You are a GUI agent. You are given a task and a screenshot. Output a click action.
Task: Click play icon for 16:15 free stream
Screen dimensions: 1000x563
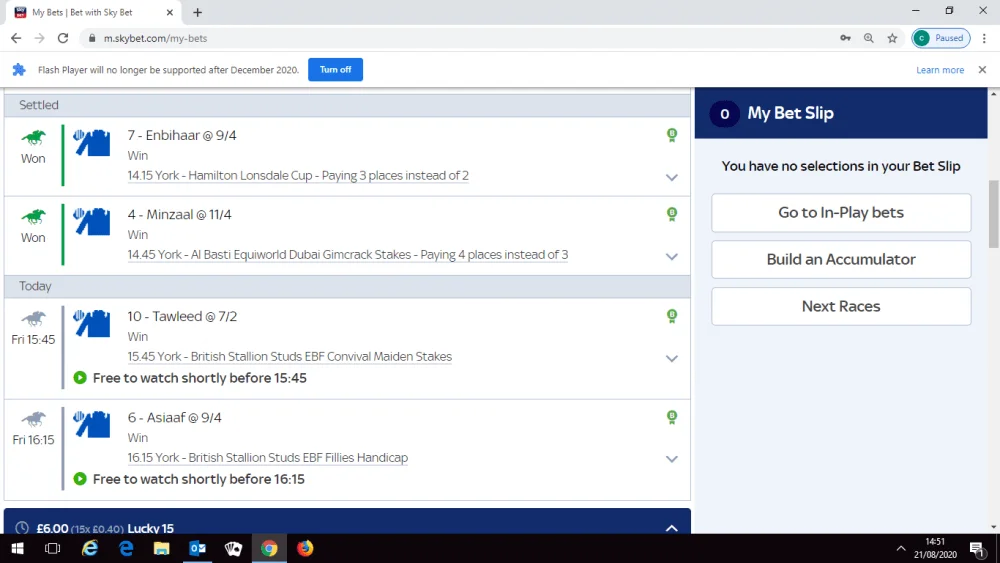coord(80,479)
